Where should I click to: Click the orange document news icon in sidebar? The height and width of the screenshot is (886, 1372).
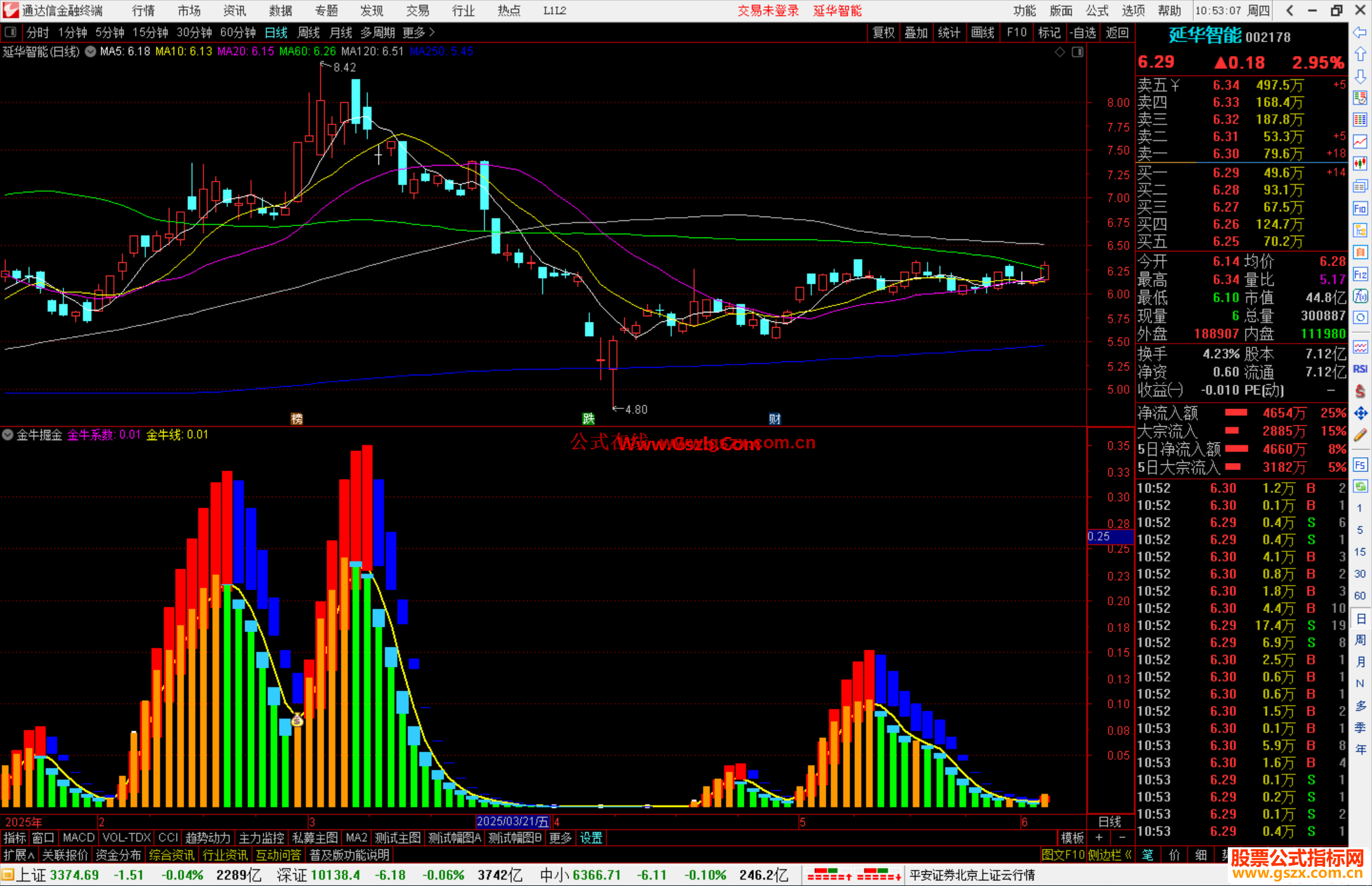click(1360, 252)
